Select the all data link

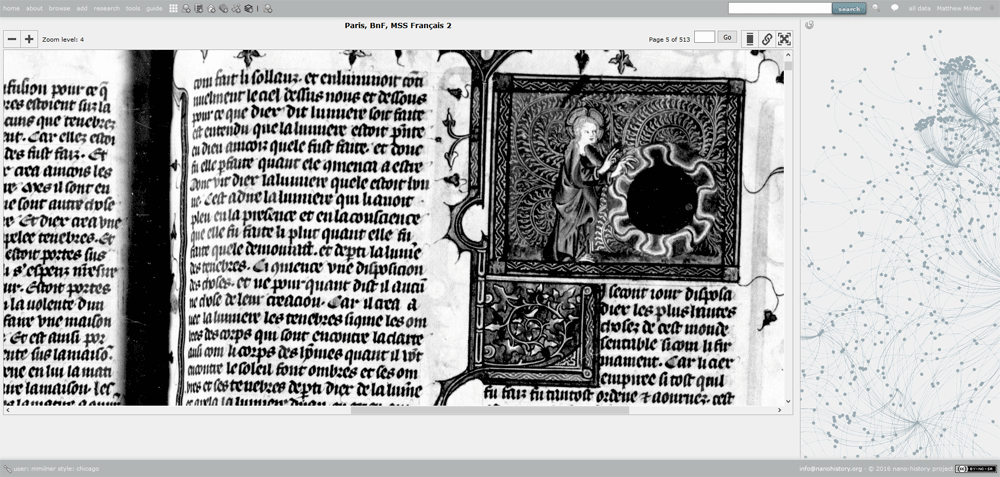click(920, 8)
